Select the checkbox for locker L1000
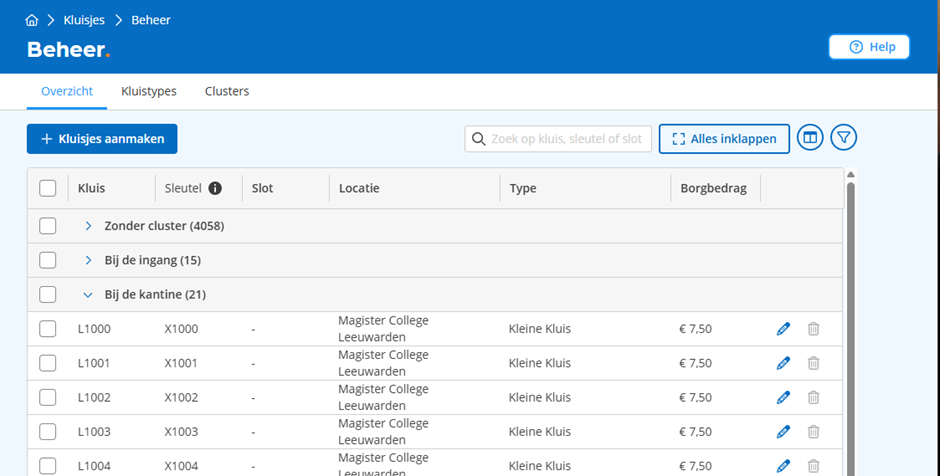Viewport: 940px width, 476px height. [48, 329]
